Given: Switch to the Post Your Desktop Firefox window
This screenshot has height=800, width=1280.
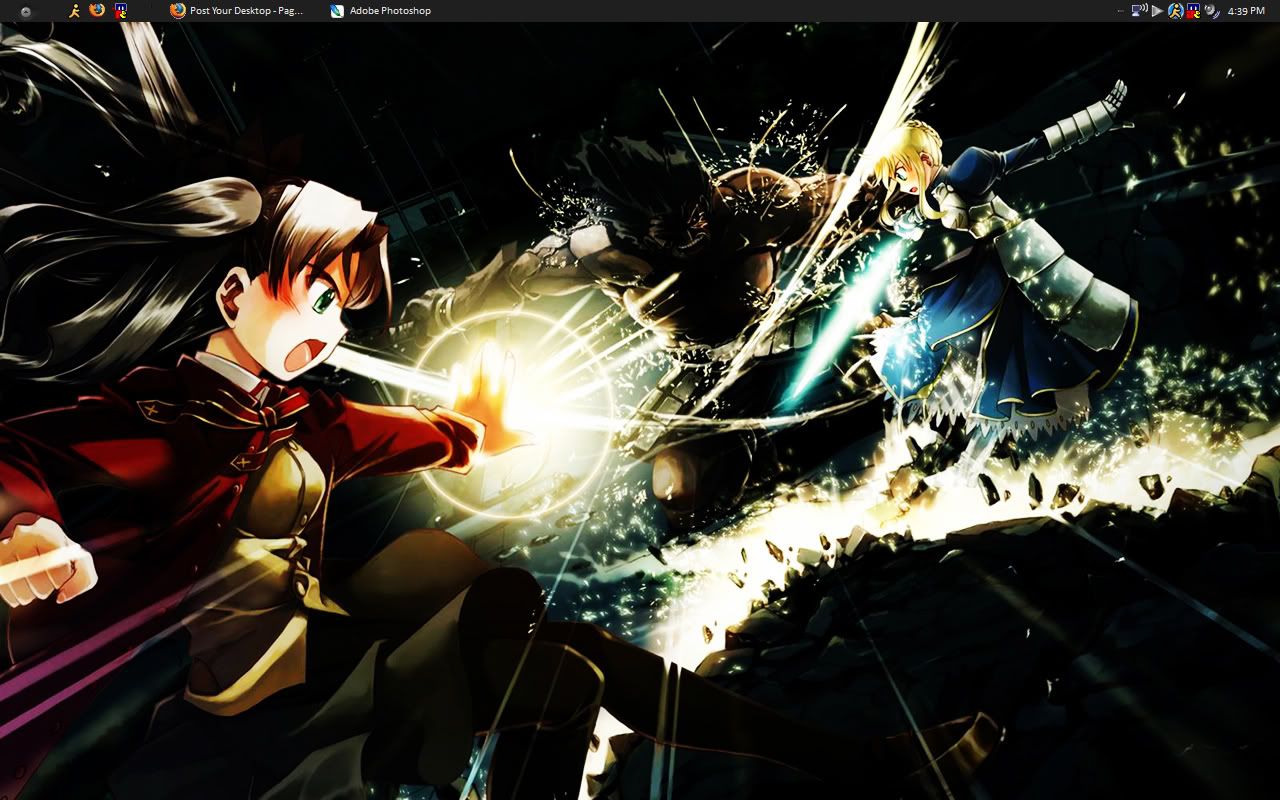Looking at the screenshot, I should coord(237,10).
